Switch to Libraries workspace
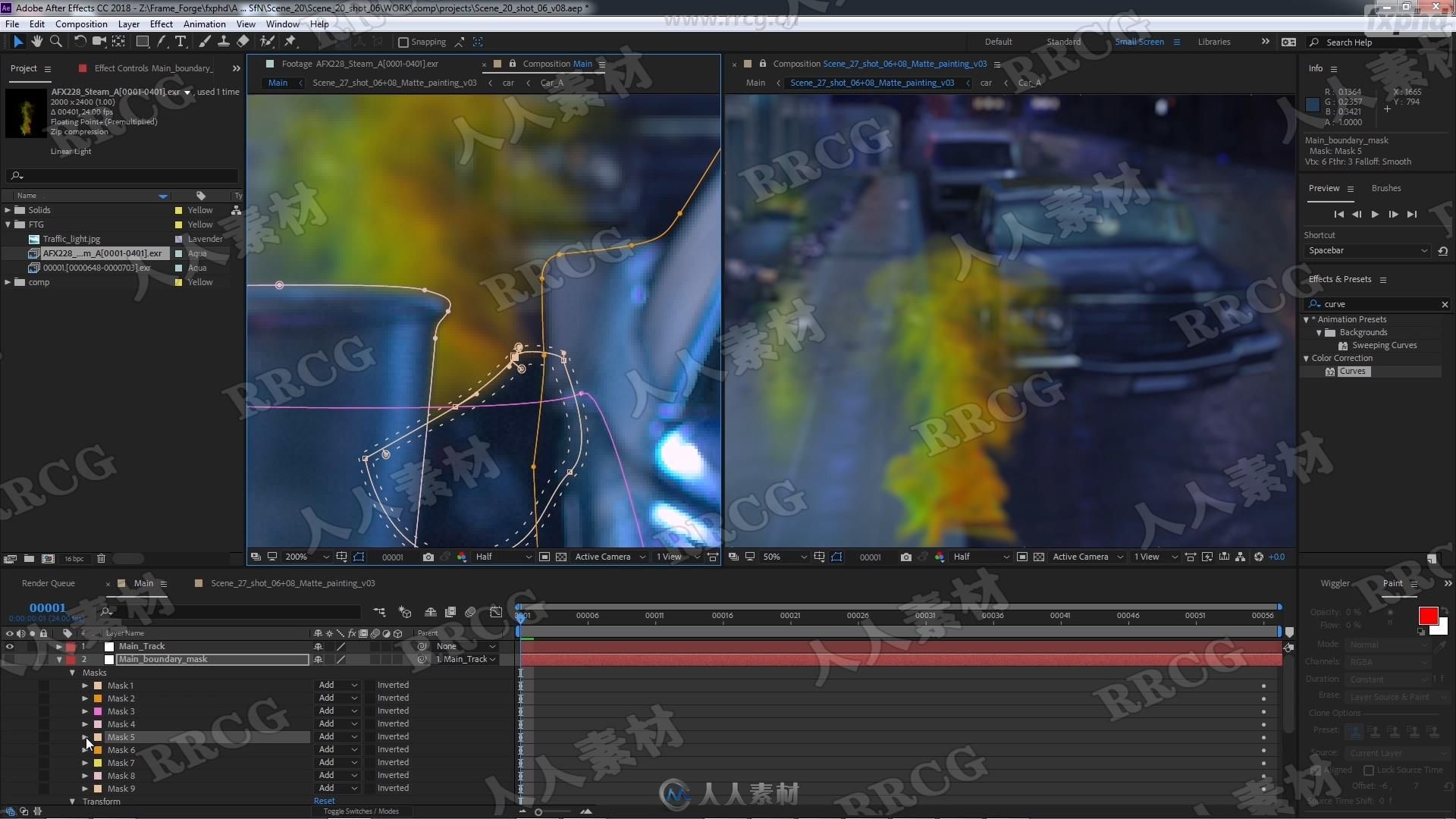 pyautogui.click(x=1213, y=42)
